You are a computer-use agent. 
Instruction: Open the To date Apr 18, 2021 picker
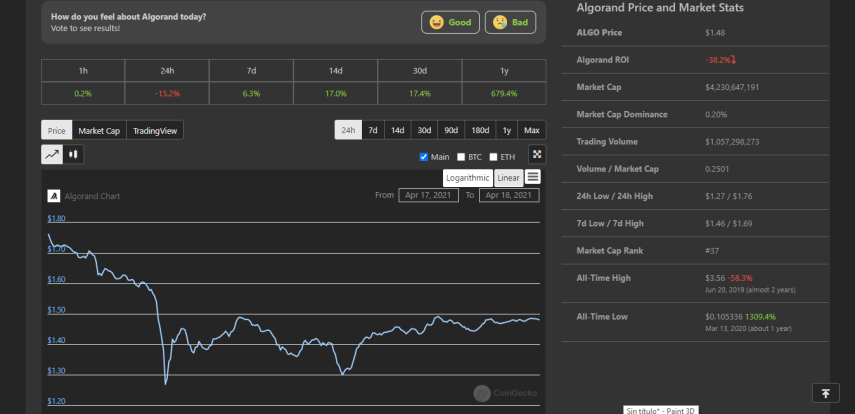(509, 195)
